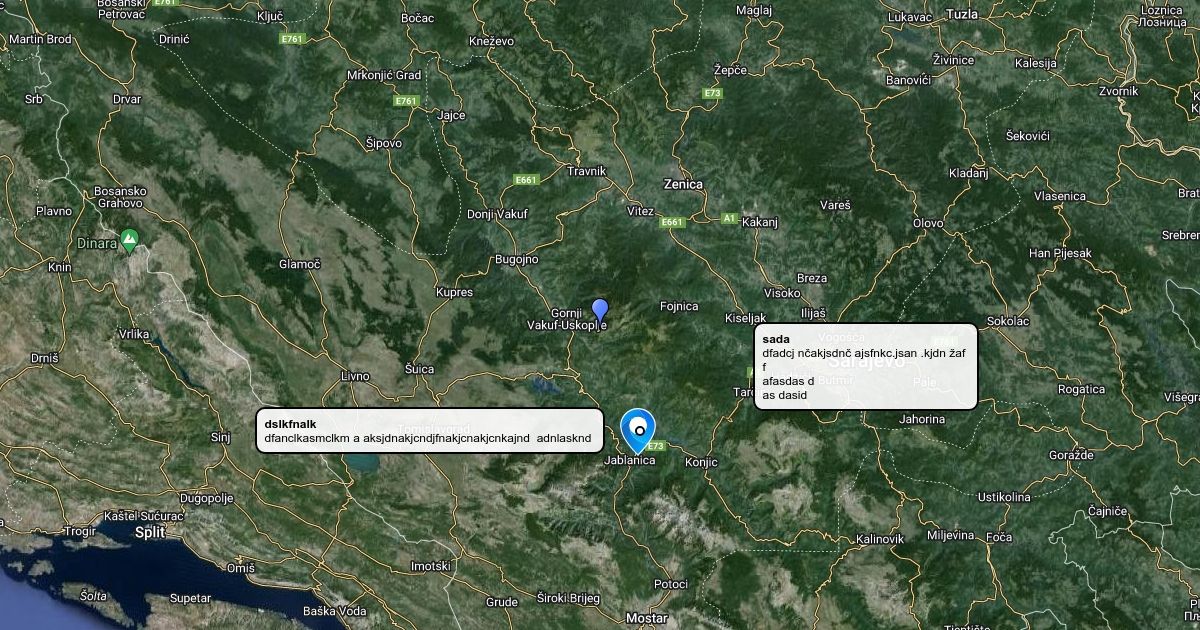Click the Travnik town label
This screenshot has height=630, width=1200.
click(586, 171)
